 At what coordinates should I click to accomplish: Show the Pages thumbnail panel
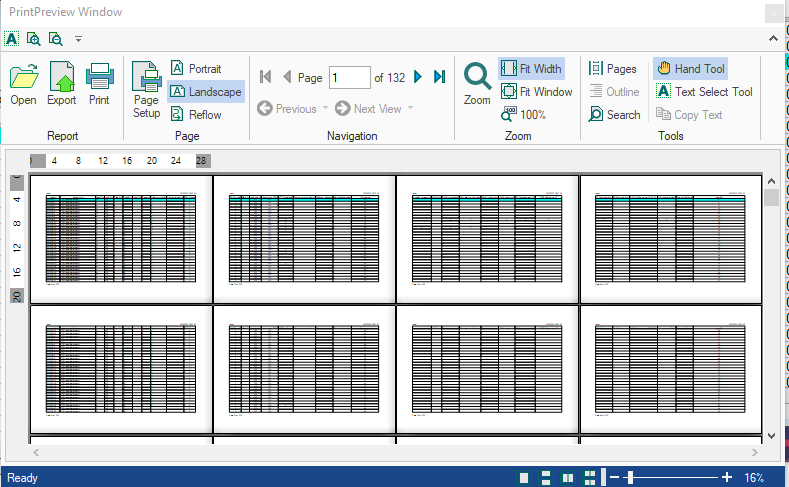(x=612, y=68)
